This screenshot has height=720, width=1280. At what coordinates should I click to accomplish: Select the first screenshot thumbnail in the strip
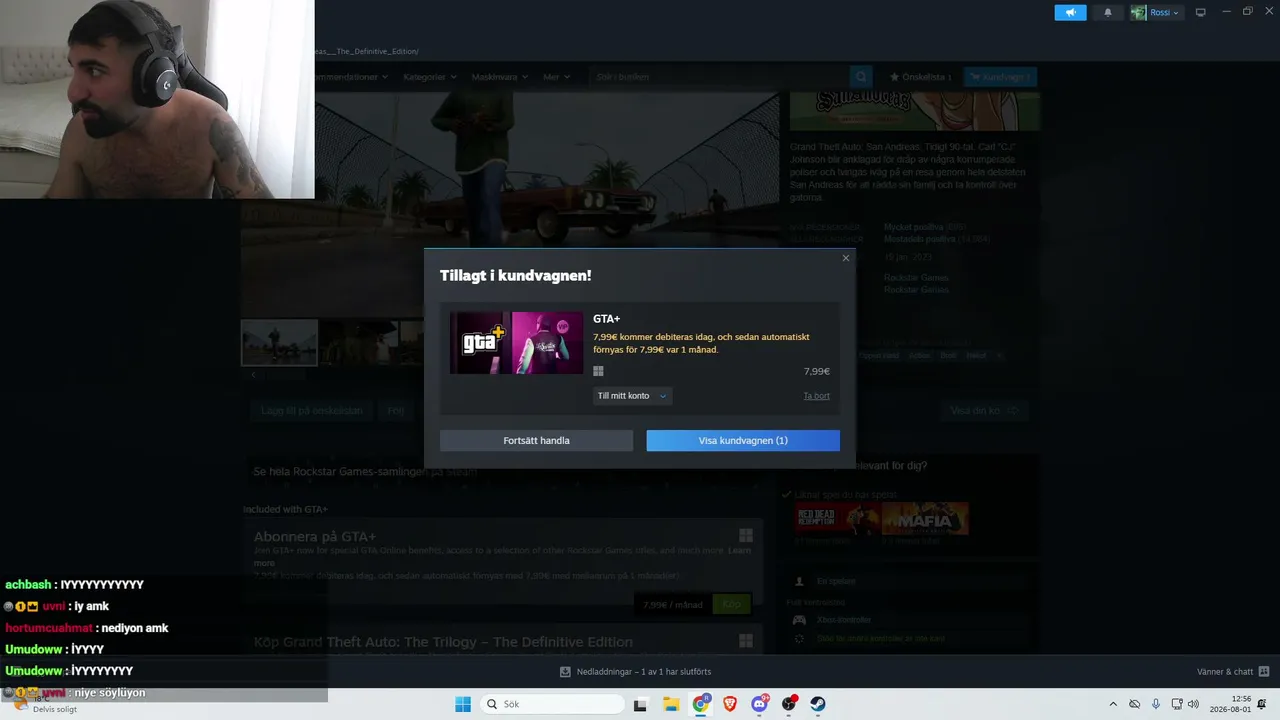coord(279,343)
